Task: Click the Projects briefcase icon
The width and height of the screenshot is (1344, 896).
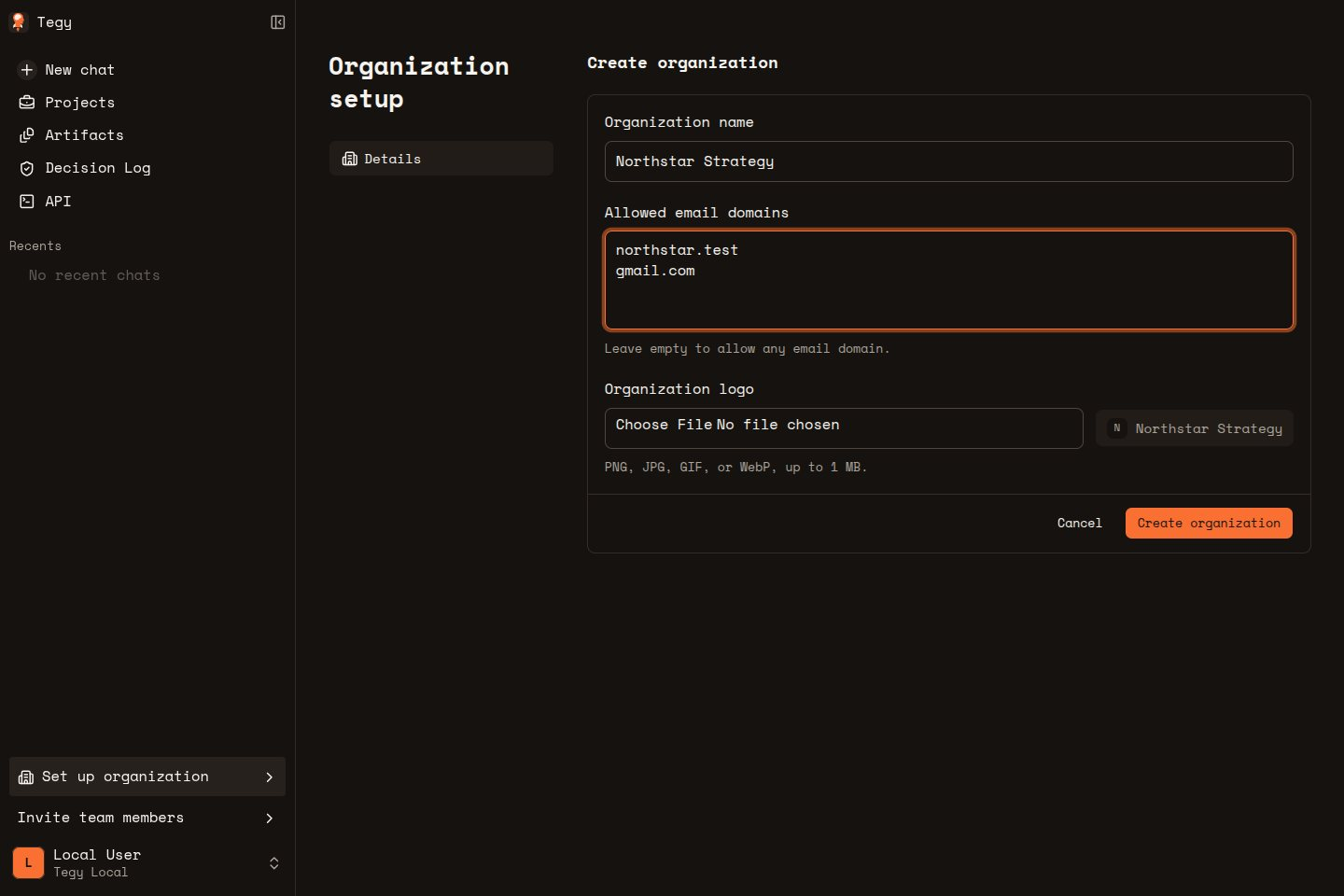Action: click(x=27, y=103)
